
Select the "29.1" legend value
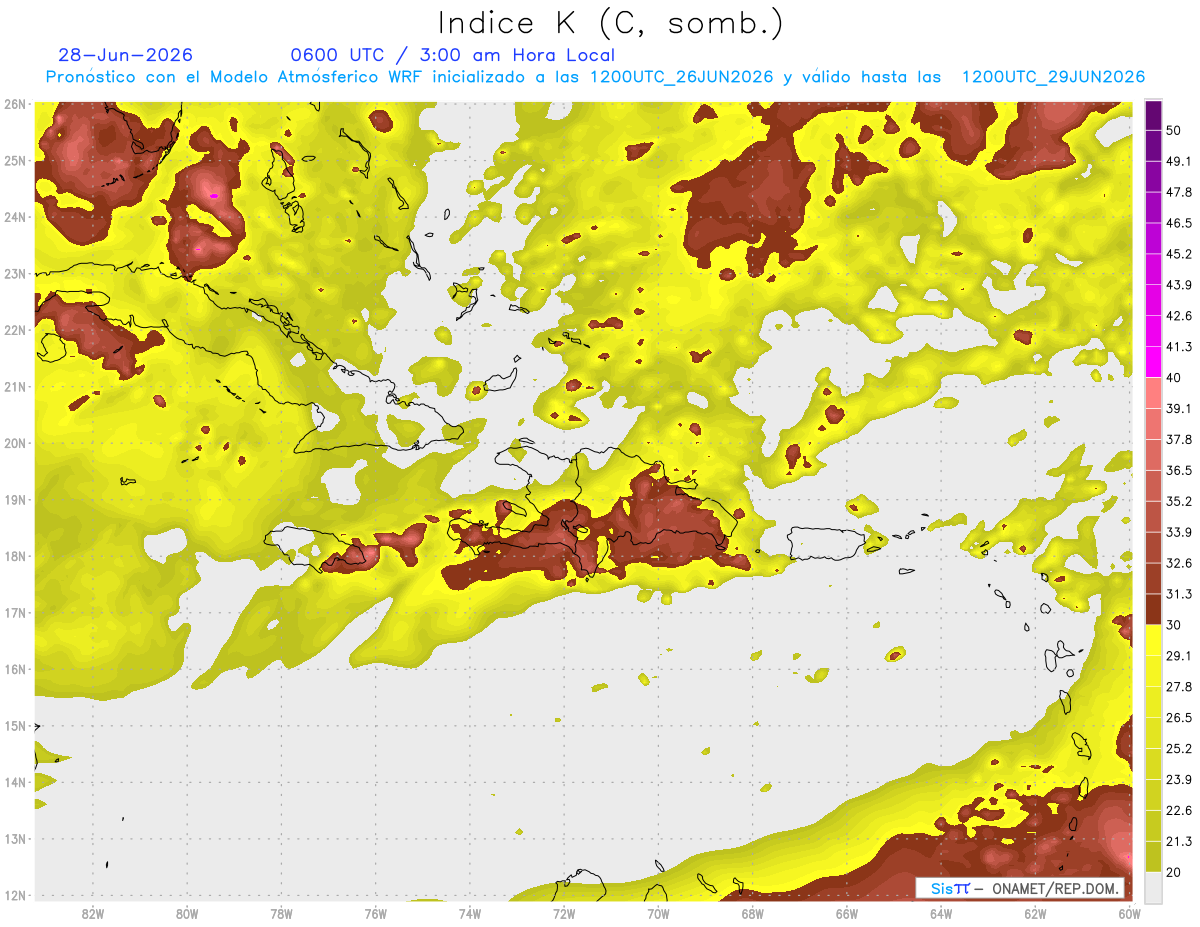click(1178, 656)
